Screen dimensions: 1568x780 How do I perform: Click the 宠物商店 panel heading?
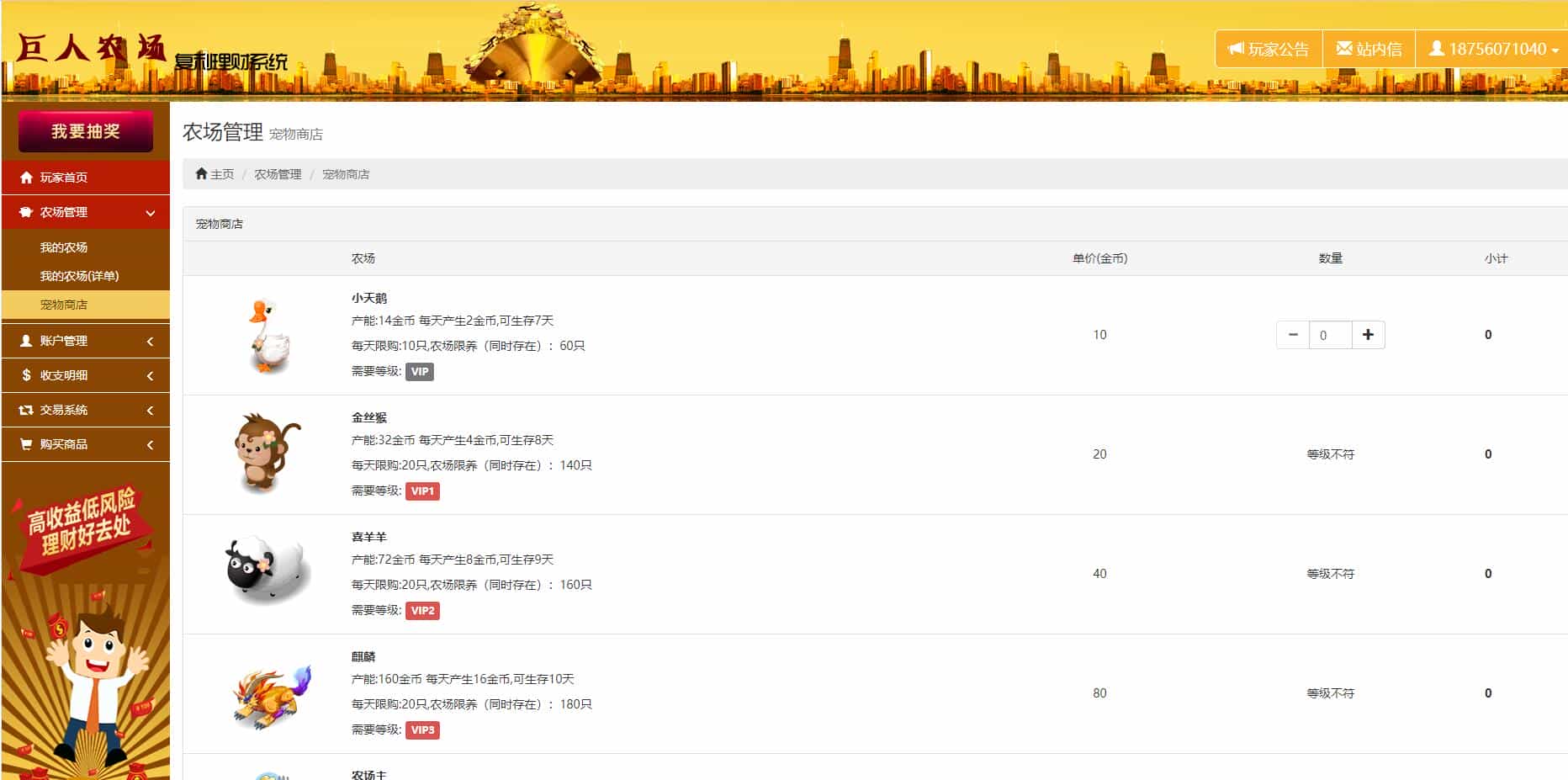pyautogui.click(x=220, y=224)
